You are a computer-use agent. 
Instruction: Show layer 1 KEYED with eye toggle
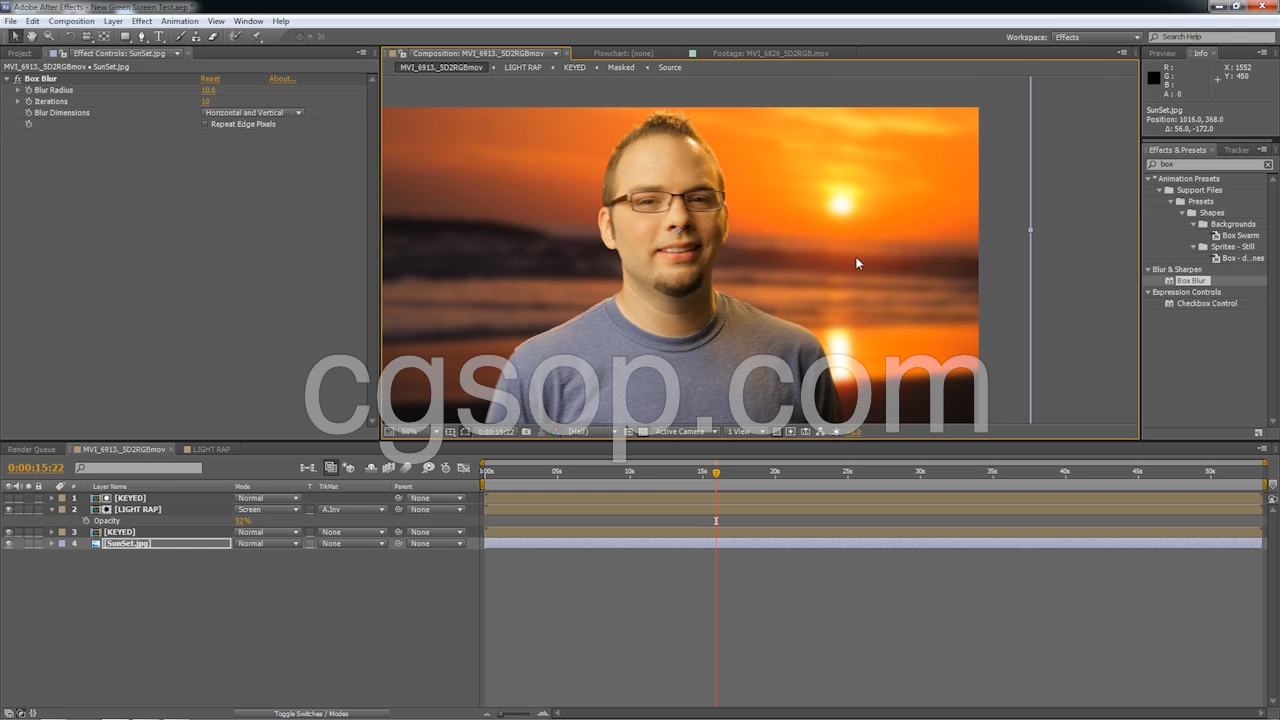[x=9, y=498]
